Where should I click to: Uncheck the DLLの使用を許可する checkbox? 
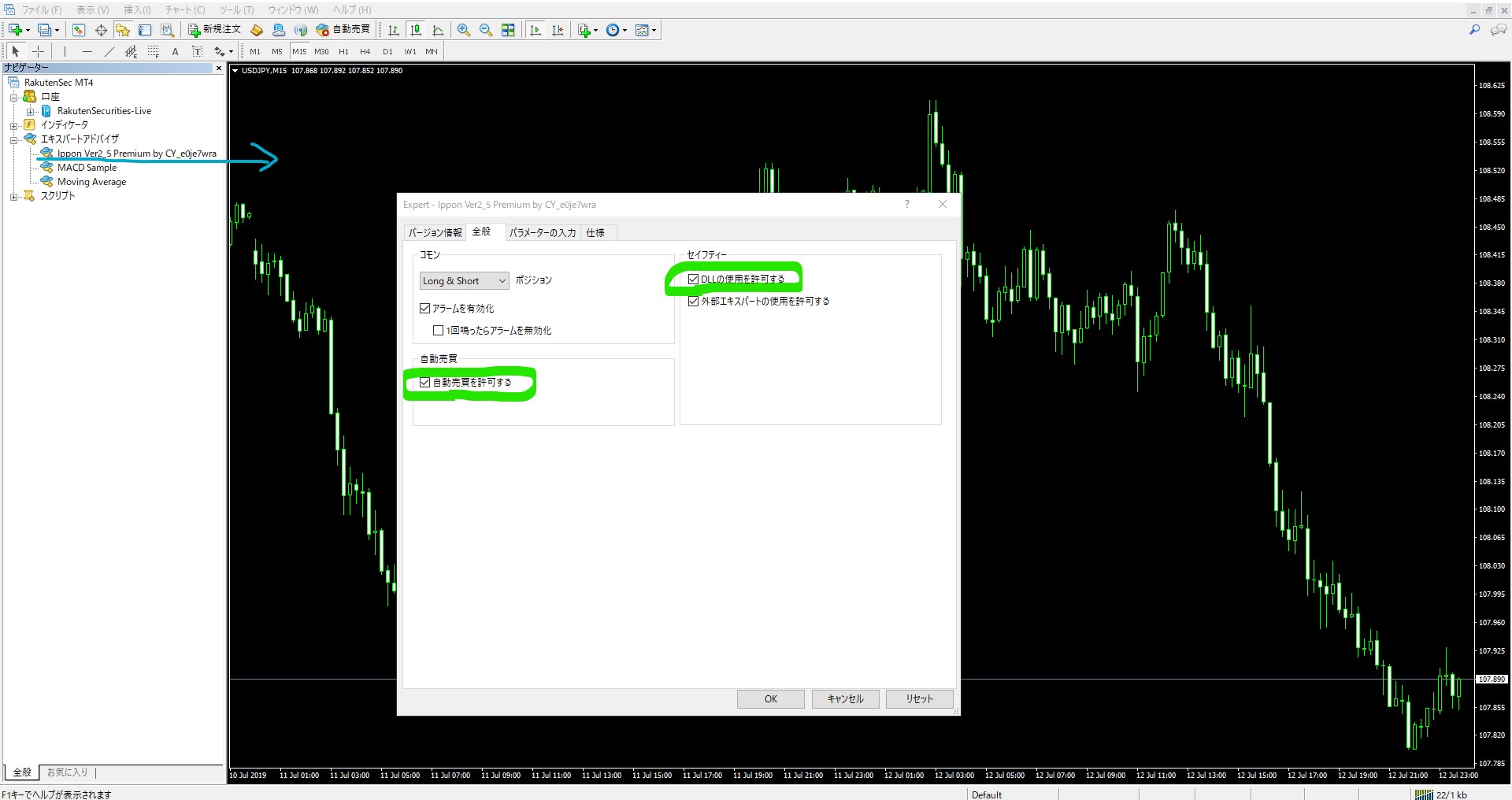pos(693,279)
